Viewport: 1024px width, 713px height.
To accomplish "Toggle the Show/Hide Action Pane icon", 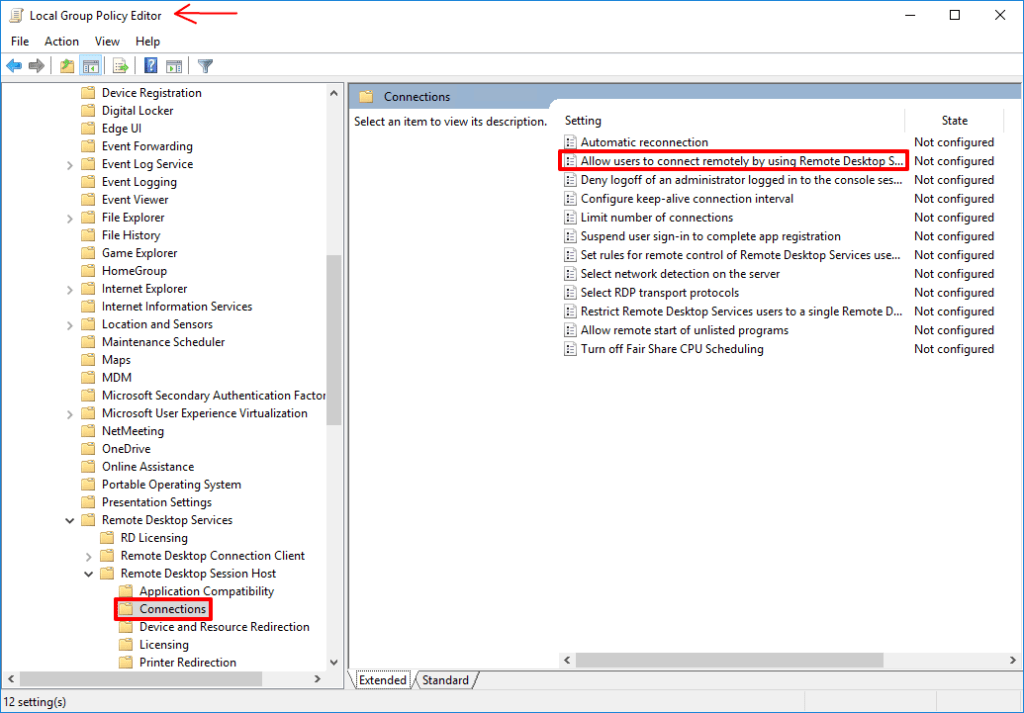I will (x=175, y=65).
